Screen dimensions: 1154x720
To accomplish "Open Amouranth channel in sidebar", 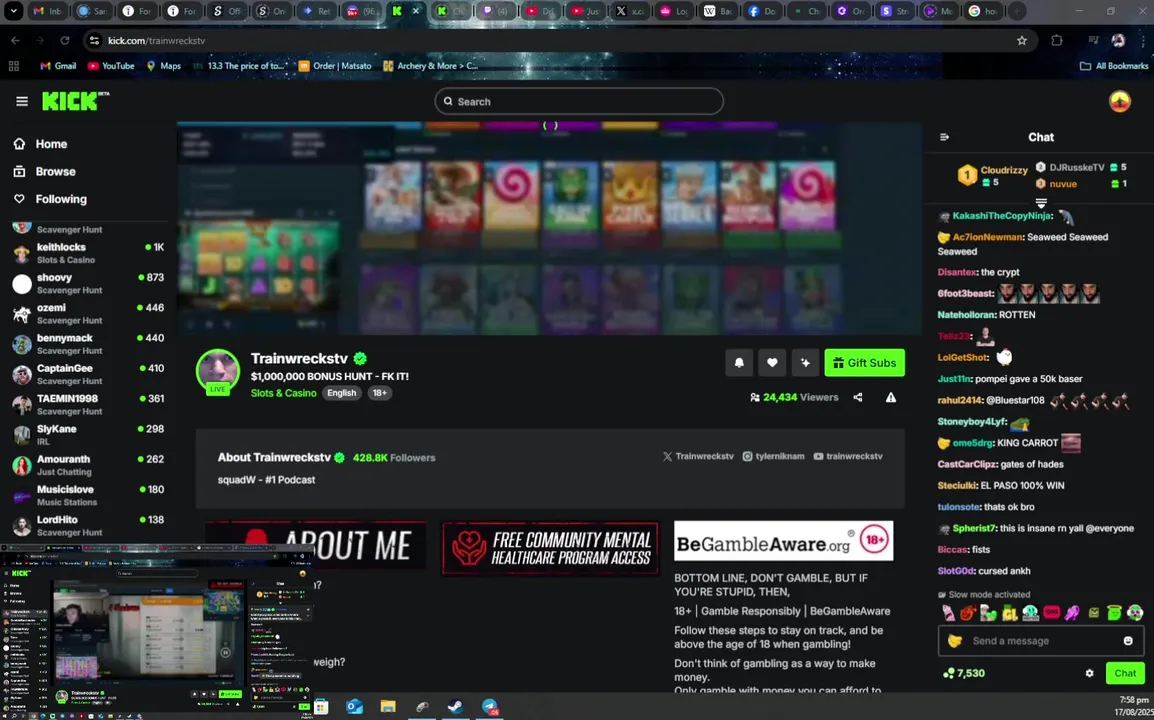I will coord(88,465).
